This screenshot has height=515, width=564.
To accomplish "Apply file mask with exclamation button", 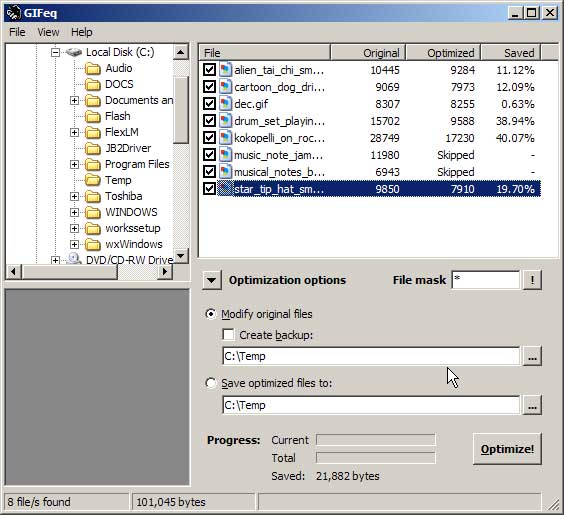I will click(532, 280).
